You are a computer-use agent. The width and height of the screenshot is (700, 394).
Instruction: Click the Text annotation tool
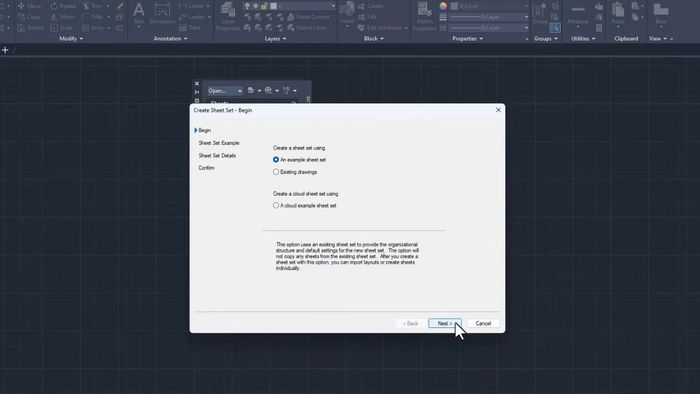point(139,13)
